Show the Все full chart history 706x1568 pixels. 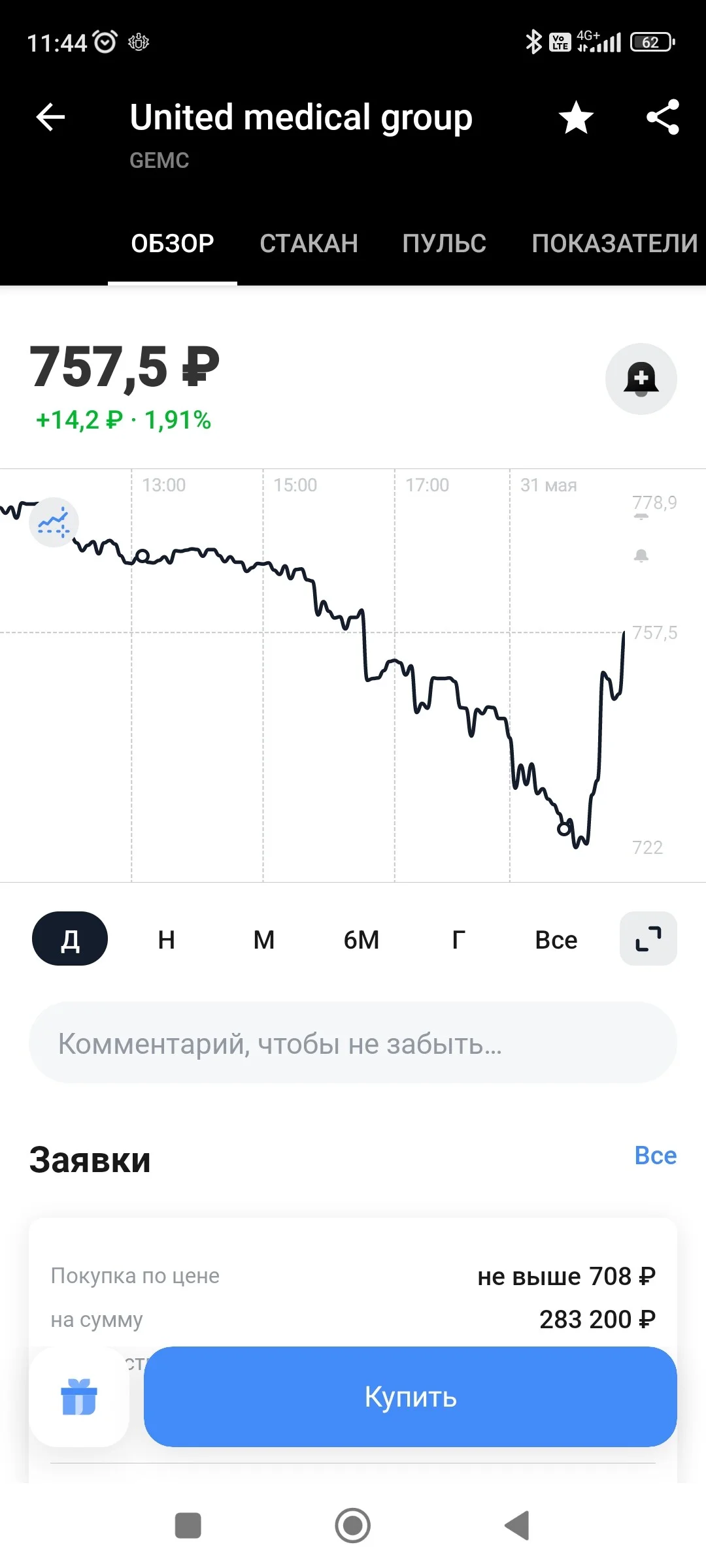556,939
